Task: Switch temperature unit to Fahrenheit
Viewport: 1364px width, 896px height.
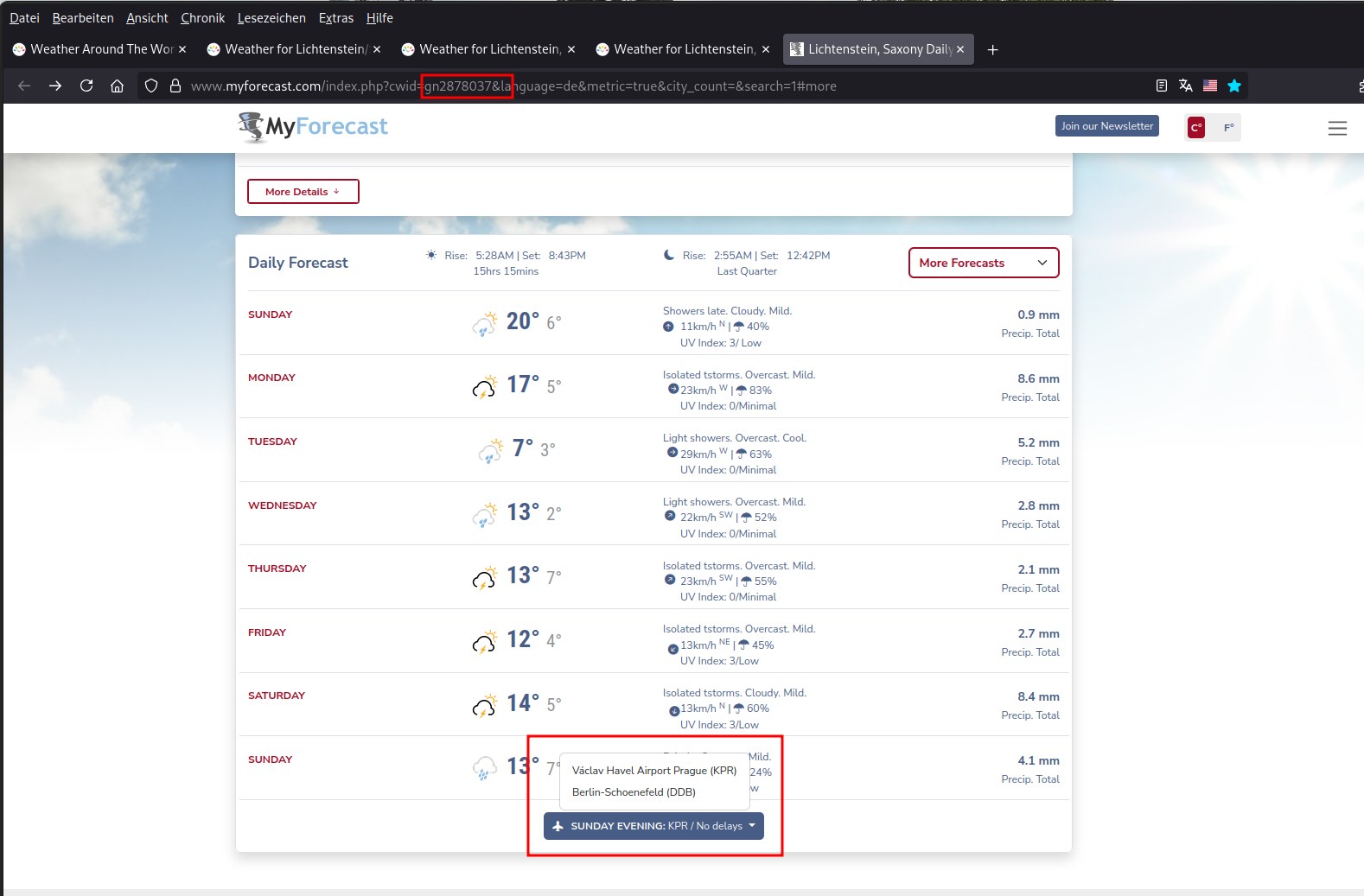Action: [x=1228, y=128]
